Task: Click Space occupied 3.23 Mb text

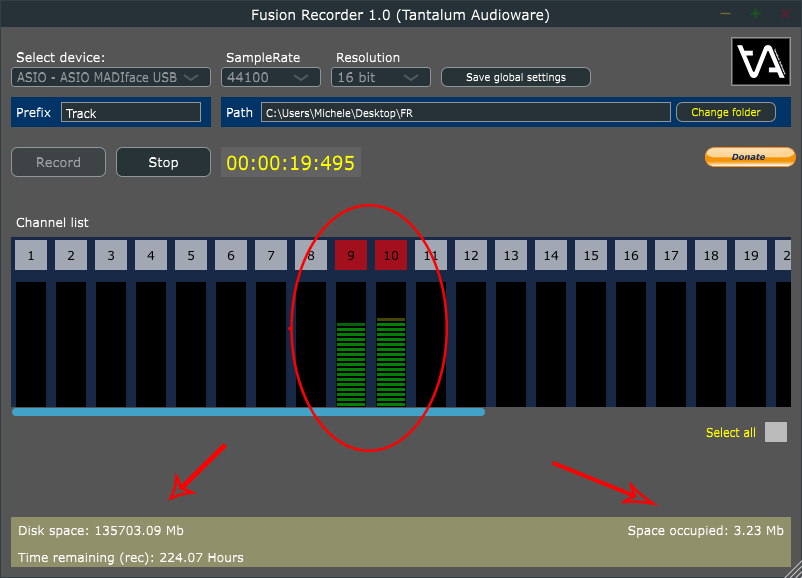Action: [705, 530]
